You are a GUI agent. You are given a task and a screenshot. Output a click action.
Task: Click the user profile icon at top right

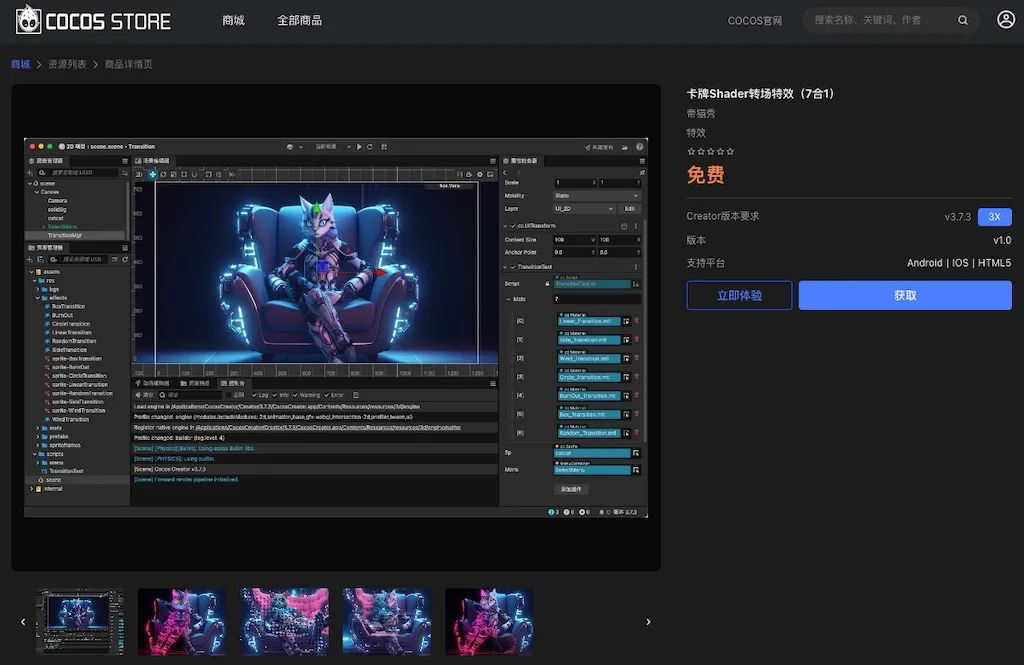click(1006, 19)
